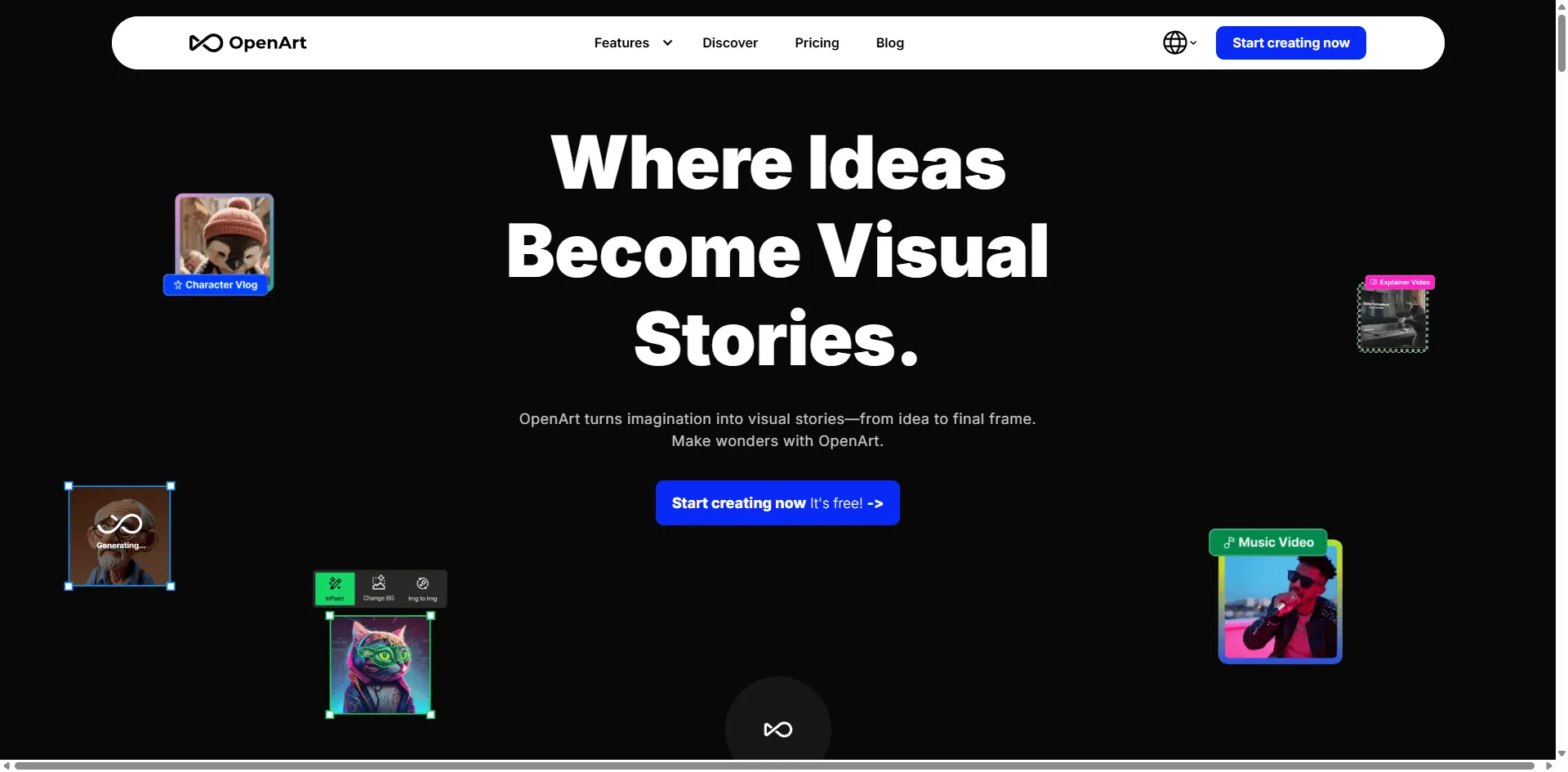This screenshot has width=1568, height=772.
Task: Open the neon cat image thumbnail
Action: pyautogui.click(x=380, y=665)
